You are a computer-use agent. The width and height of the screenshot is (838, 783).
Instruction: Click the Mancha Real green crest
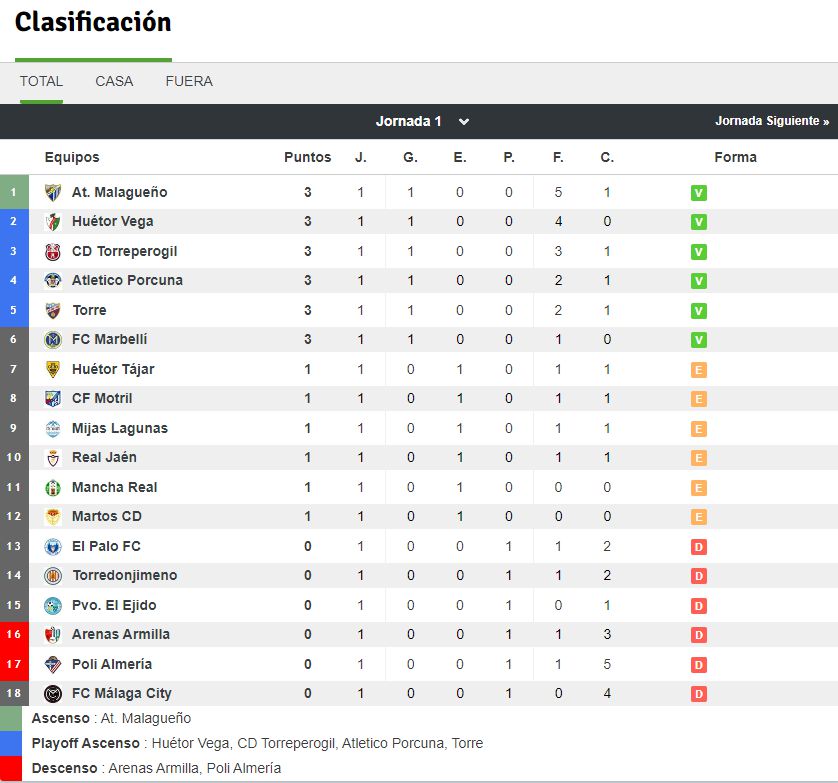click(53, 487)
